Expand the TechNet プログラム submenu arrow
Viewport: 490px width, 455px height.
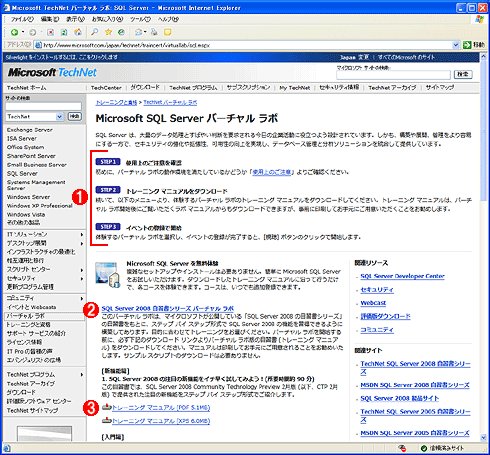[x=82, y=375]
